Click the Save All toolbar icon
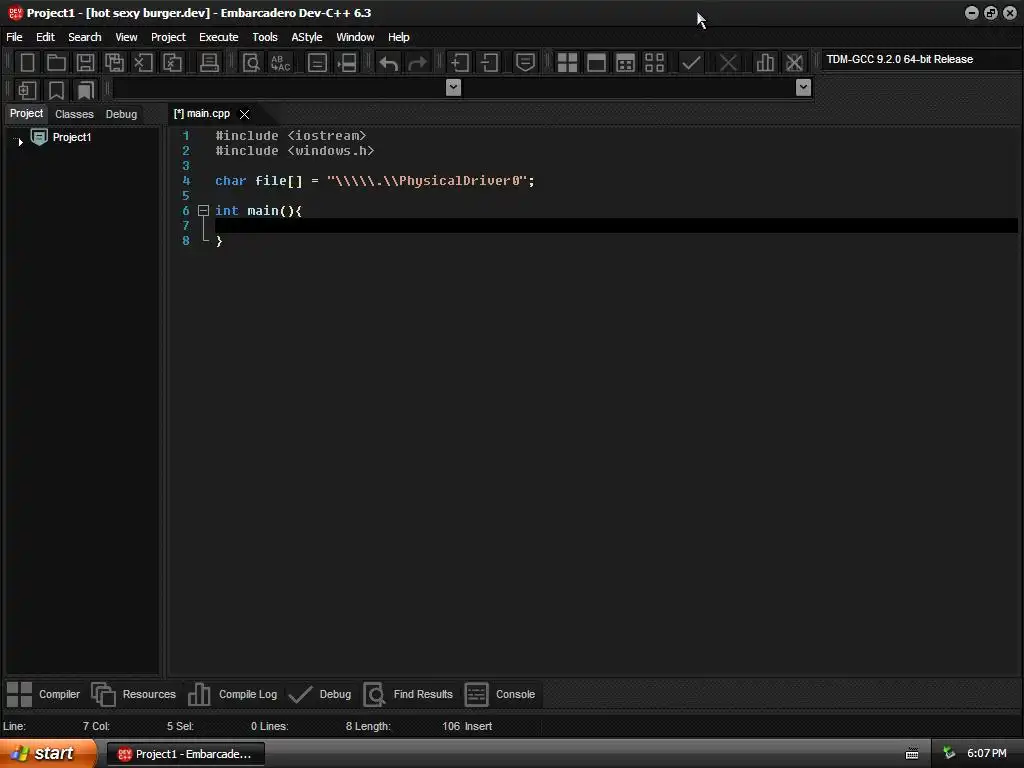Image resolution: width=1024 pixels, height=768 pixels. coord(114,63)
